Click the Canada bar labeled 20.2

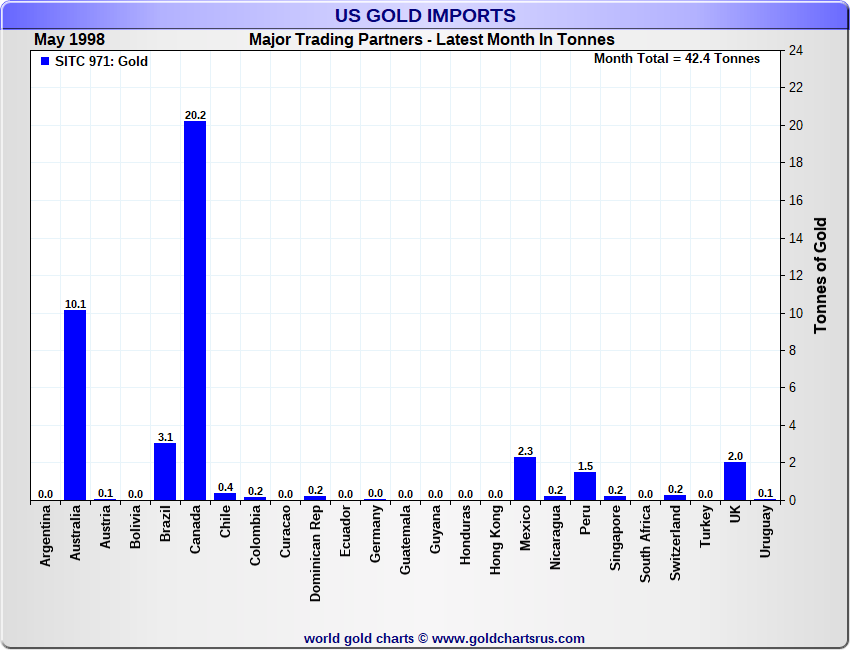coord(195,310)
